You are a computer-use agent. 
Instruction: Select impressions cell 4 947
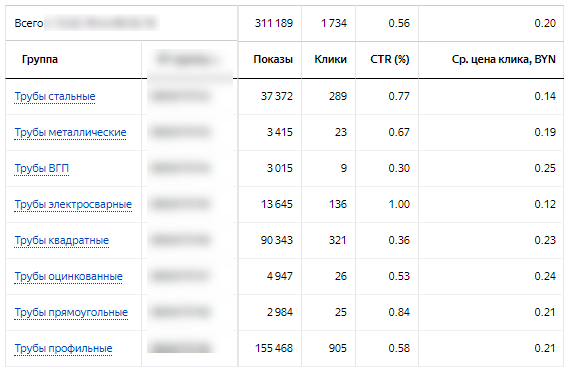pos(280,277)
